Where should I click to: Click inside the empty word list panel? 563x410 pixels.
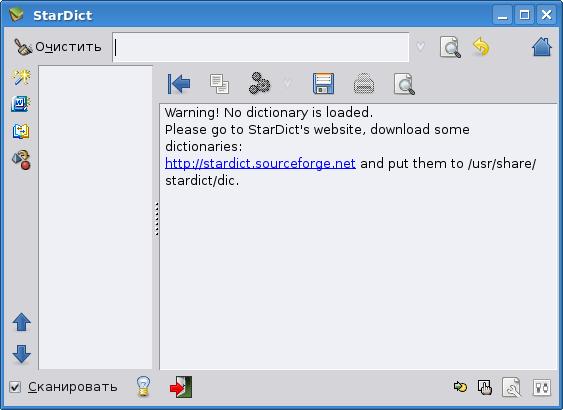[96, 218]
